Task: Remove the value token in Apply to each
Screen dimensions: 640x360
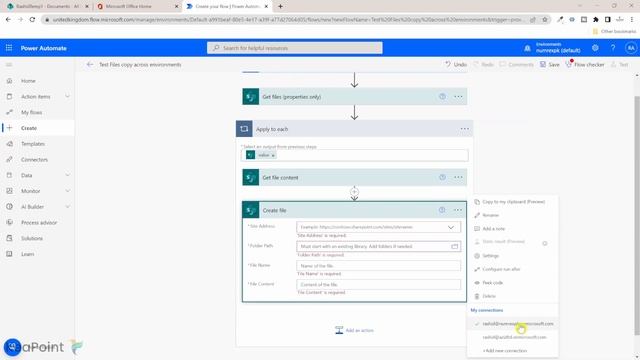Action: (x=273, y=155)
